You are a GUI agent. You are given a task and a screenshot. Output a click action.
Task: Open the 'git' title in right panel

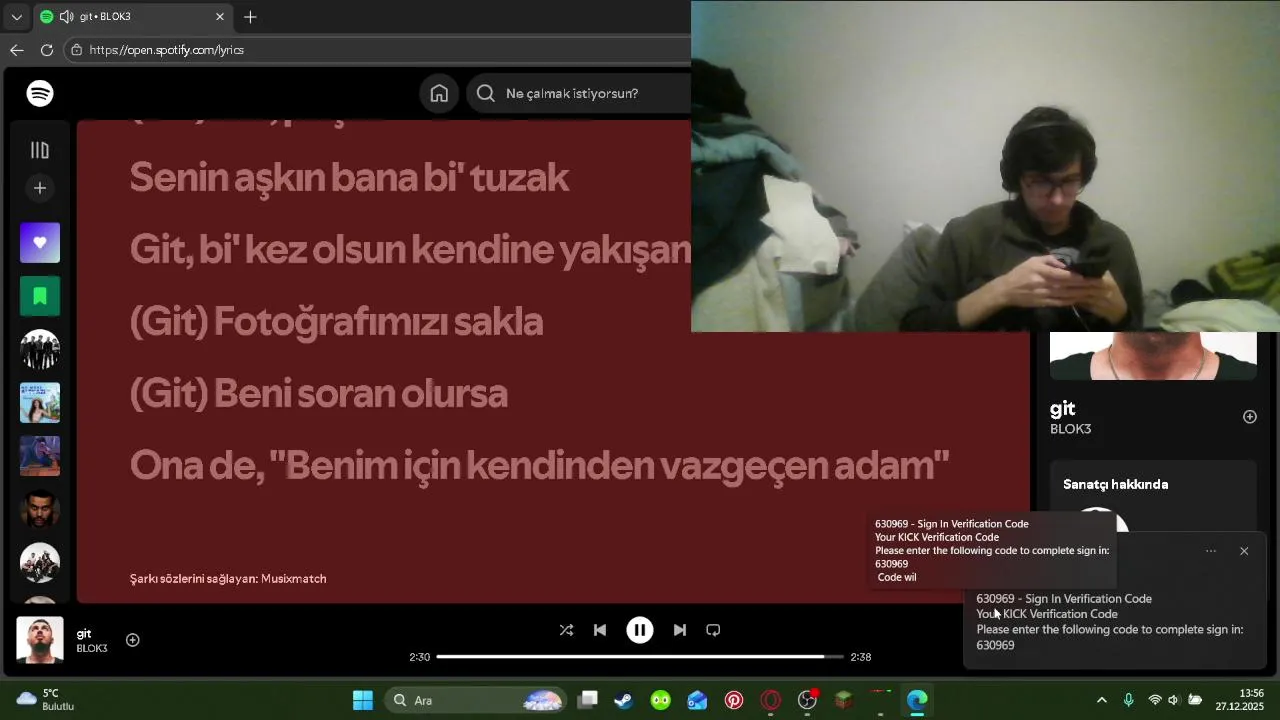(1062, 408)
